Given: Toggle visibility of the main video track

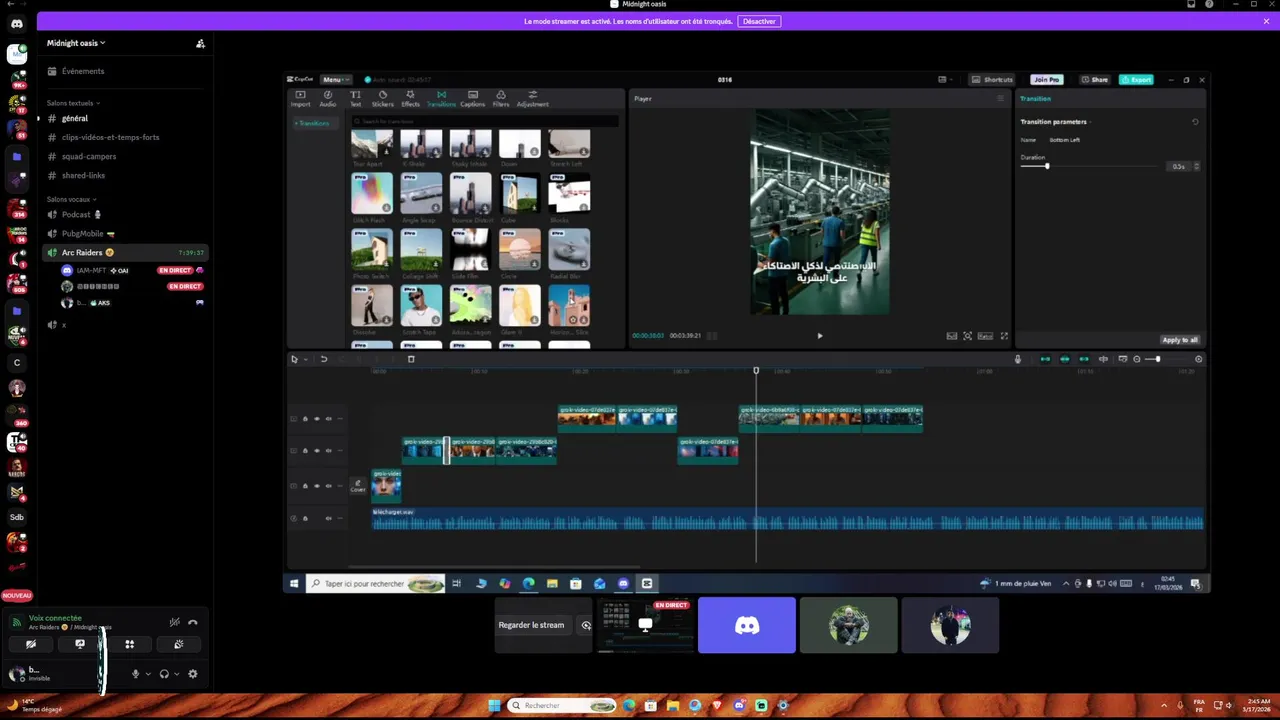Looking at the screenshot, I should click(x=317, y=486).
